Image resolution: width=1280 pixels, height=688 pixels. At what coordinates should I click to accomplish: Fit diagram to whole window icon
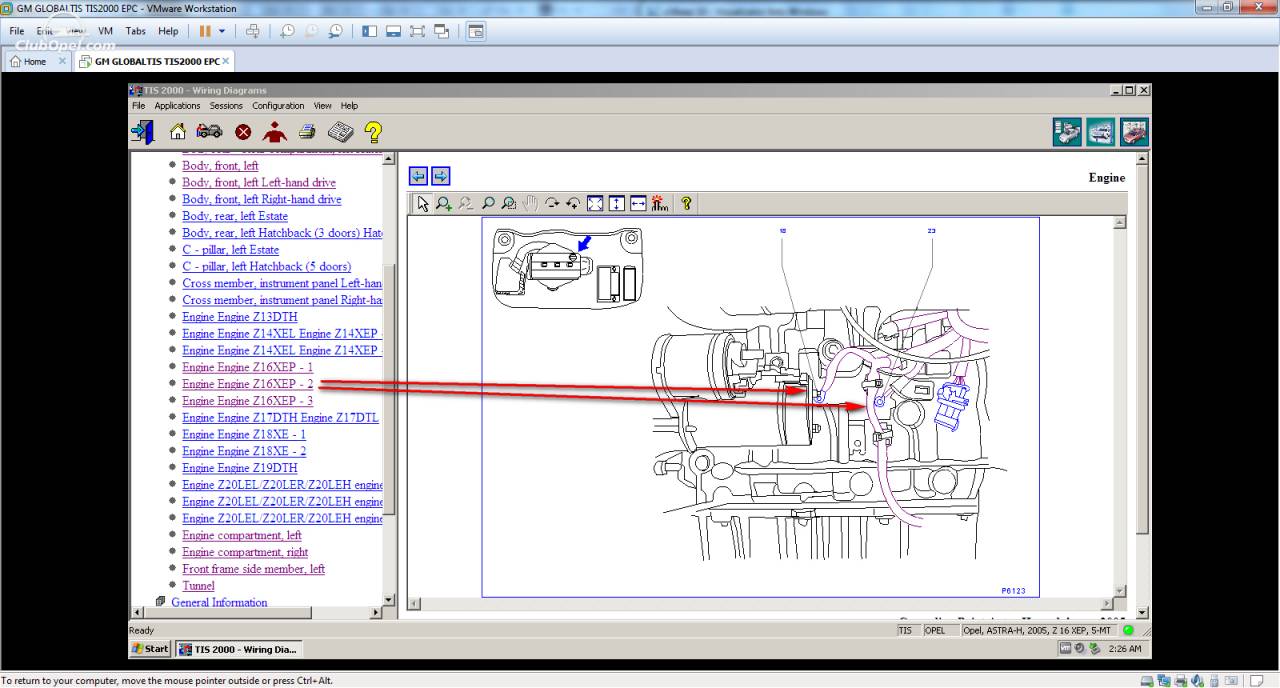point(595,203)
